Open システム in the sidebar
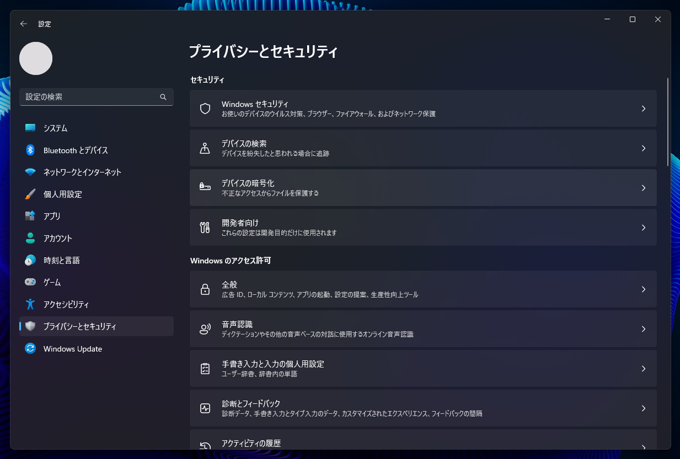Screen dimensions: 680x459 [x=96, y=128]
